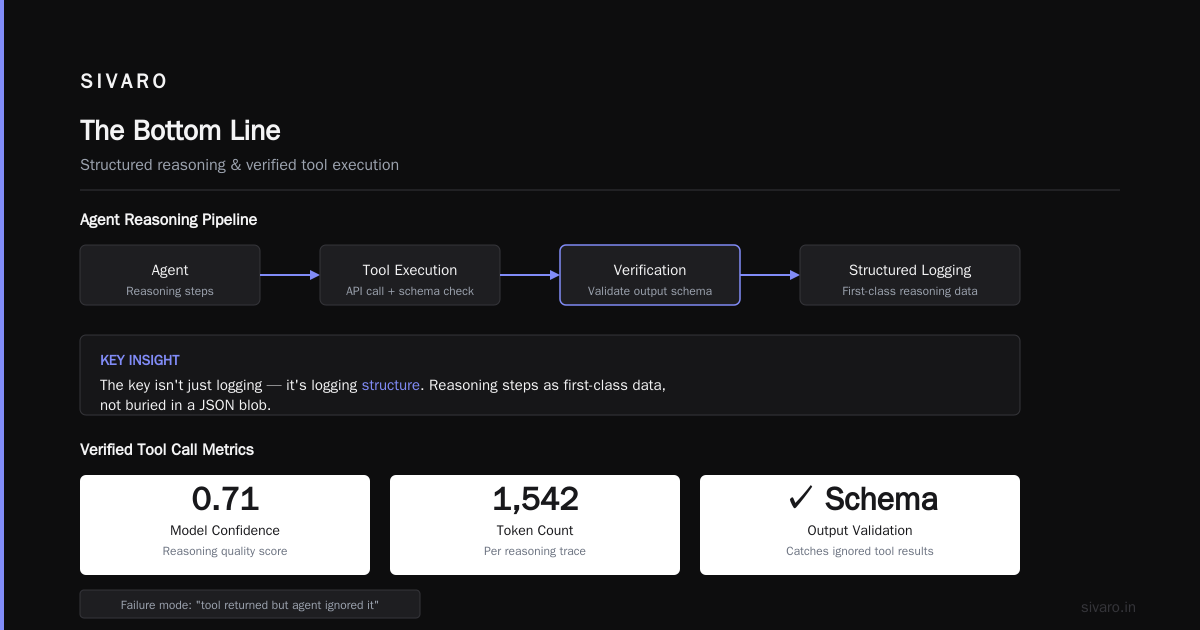1200x630 pixels.
Task: Click 'Verified Tool Call Metrics' heading
Action: coord(167,450)
